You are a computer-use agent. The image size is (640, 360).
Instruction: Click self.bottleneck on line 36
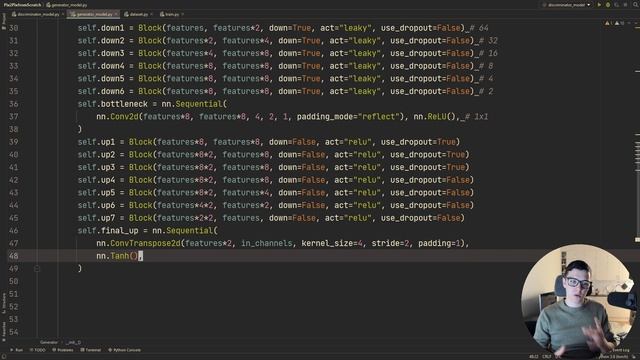113,104
